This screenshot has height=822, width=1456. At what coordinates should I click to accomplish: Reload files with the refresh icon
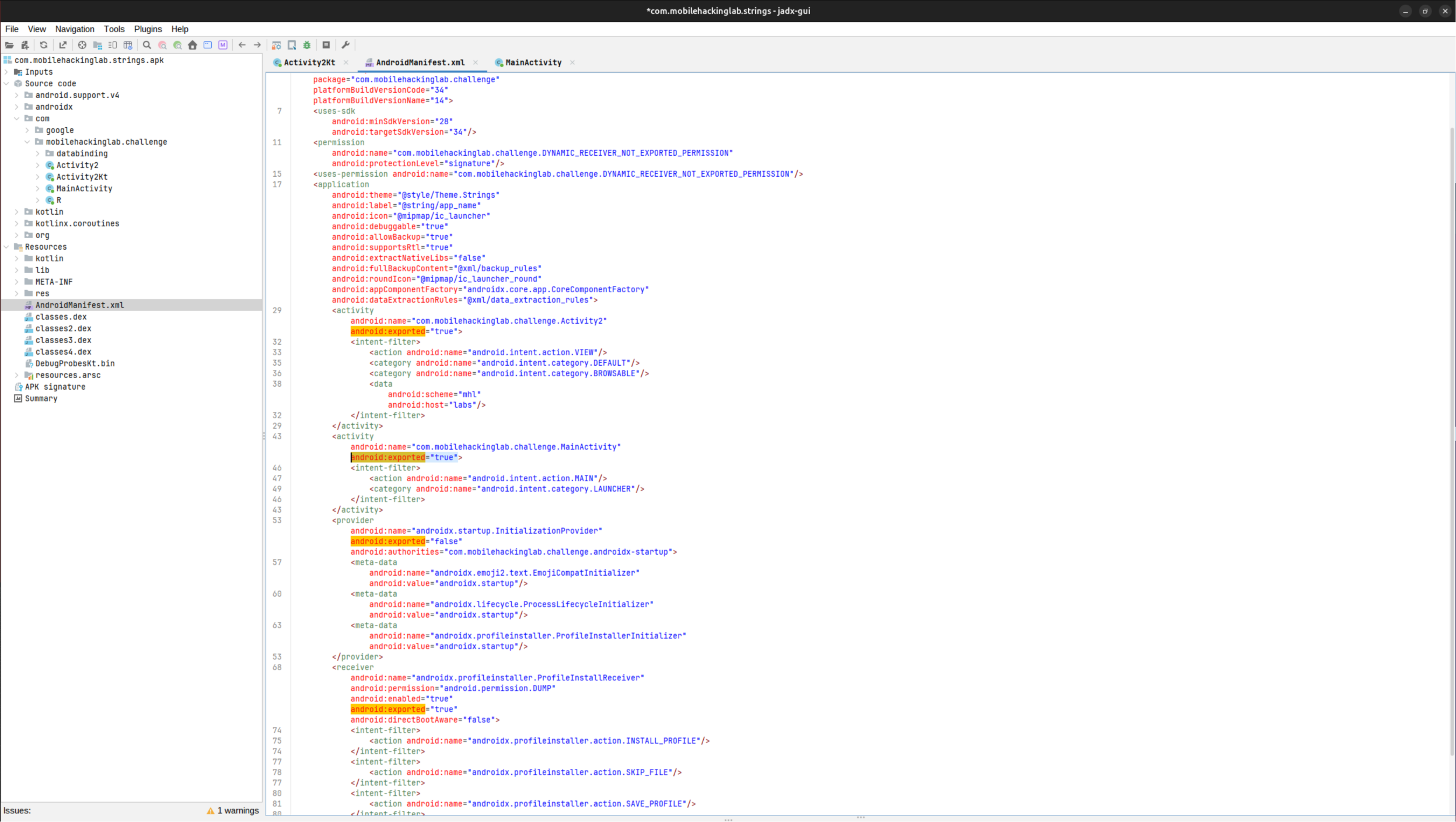click(x=44, y=45)
